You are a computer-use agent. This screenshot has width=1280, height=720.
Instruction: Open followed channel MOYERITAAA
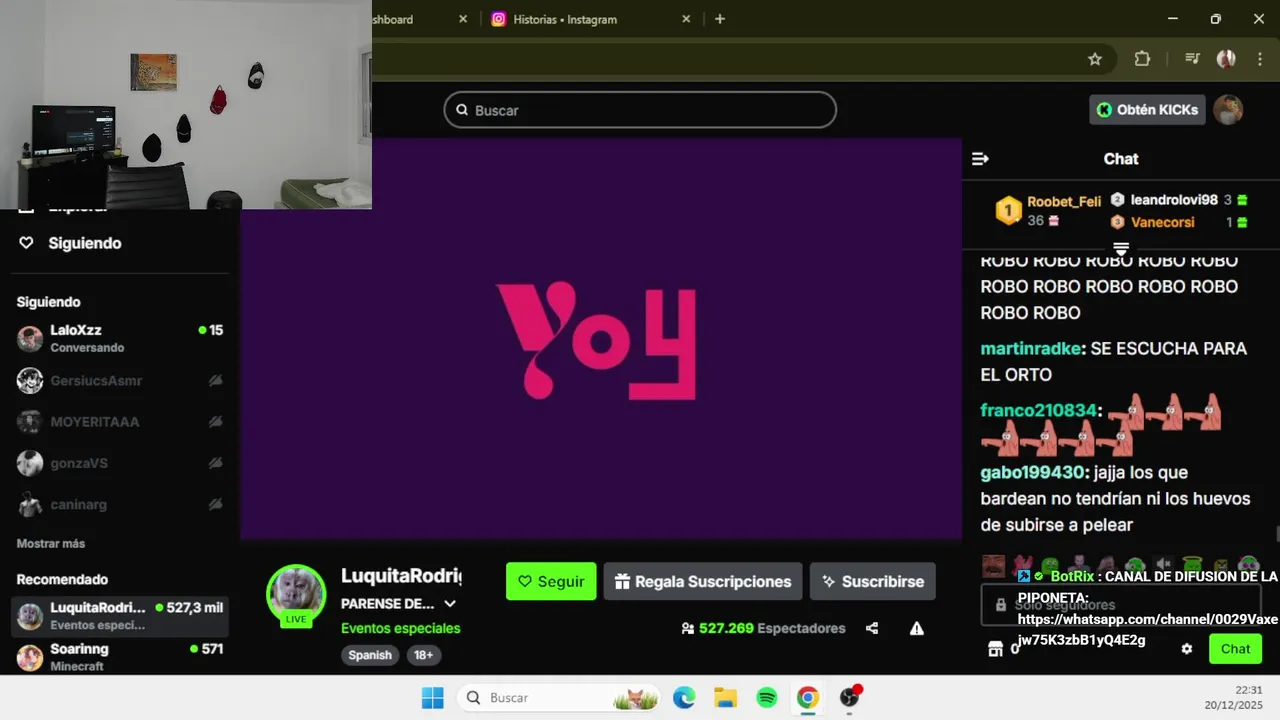[x=120, y=422]
